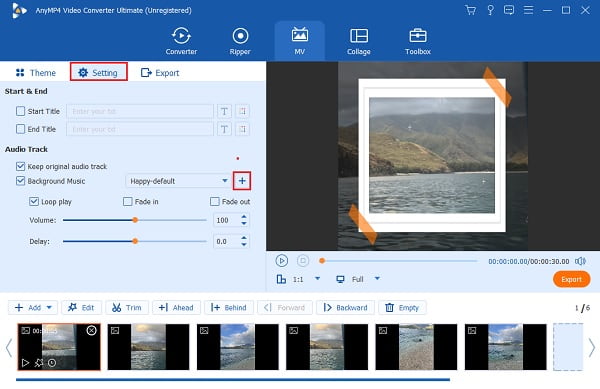This screenshot has width=600, height=389.
Task: Add background music with plus button
Action: 242,181
